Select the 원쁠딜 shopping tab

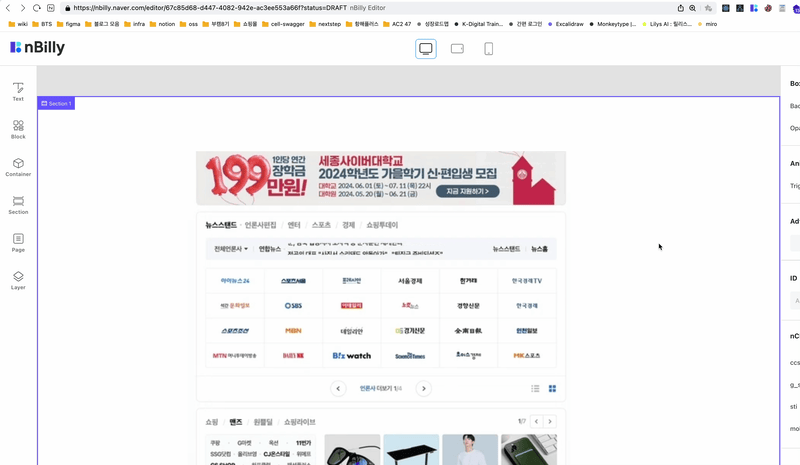(263, 422)
